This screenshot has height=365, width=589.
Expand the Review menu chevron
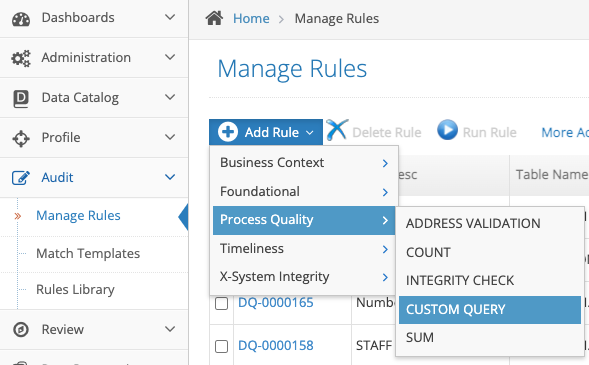[170, 329]
